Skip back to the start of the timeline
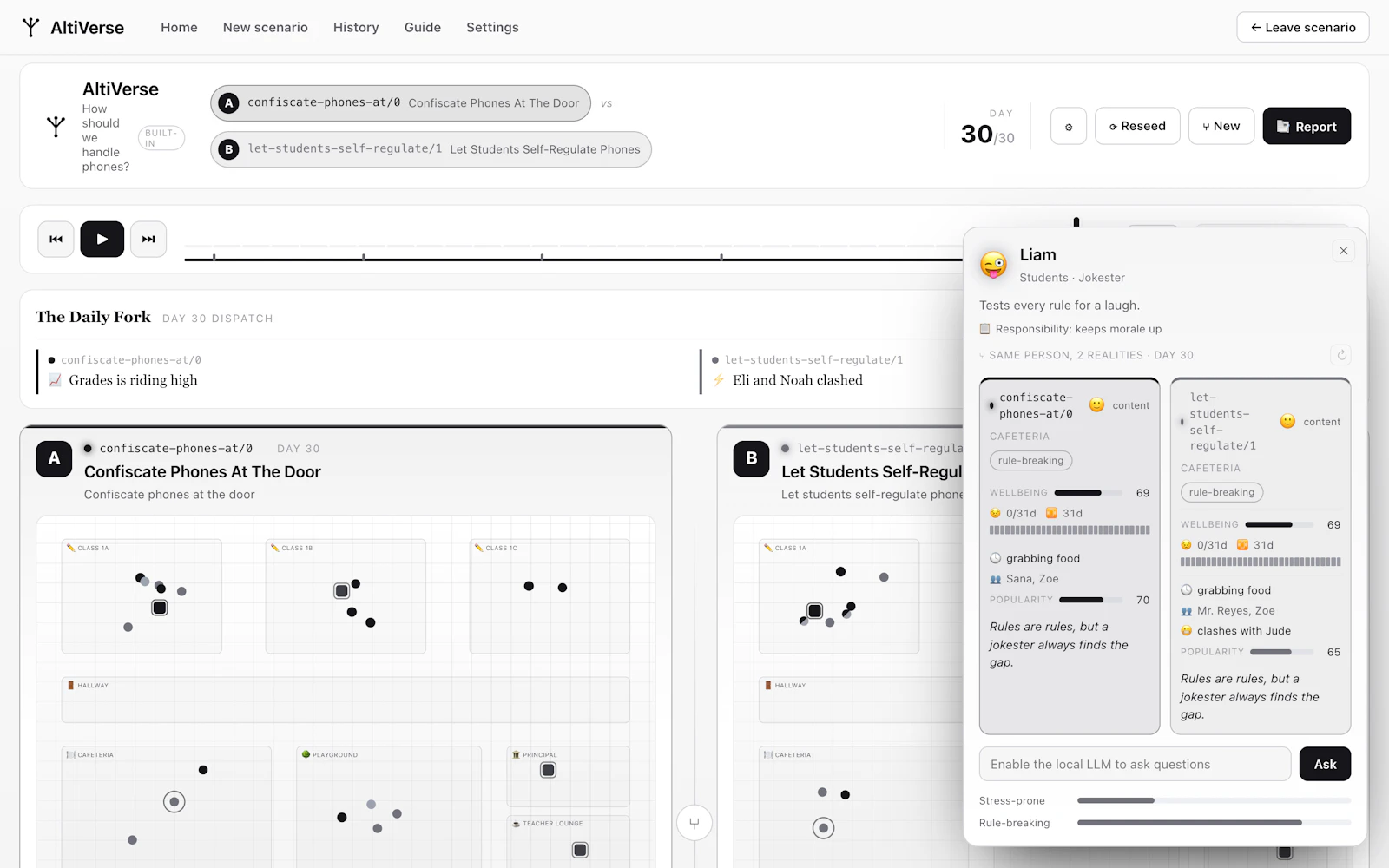Viewport: 1389px width, 868px height. click(x=56, y=239)
